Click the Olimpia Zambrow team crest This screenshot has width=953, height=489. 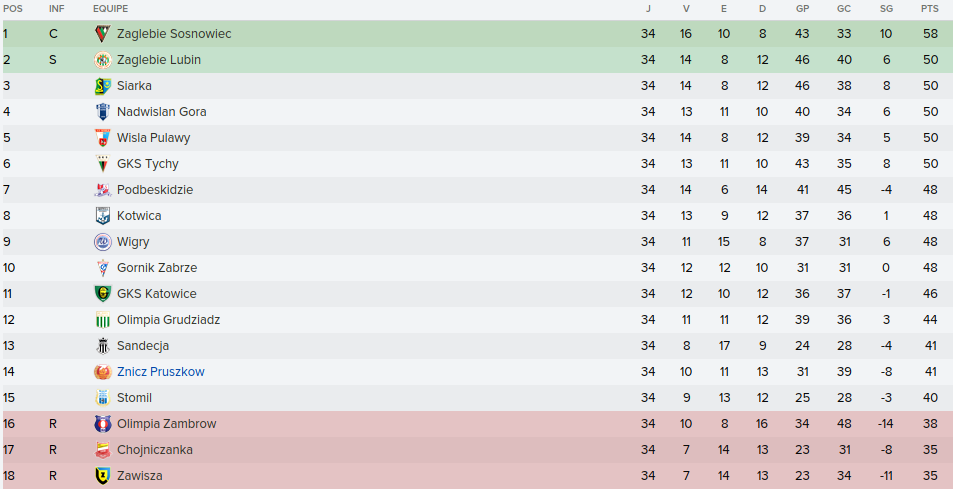tap(102, 424)
